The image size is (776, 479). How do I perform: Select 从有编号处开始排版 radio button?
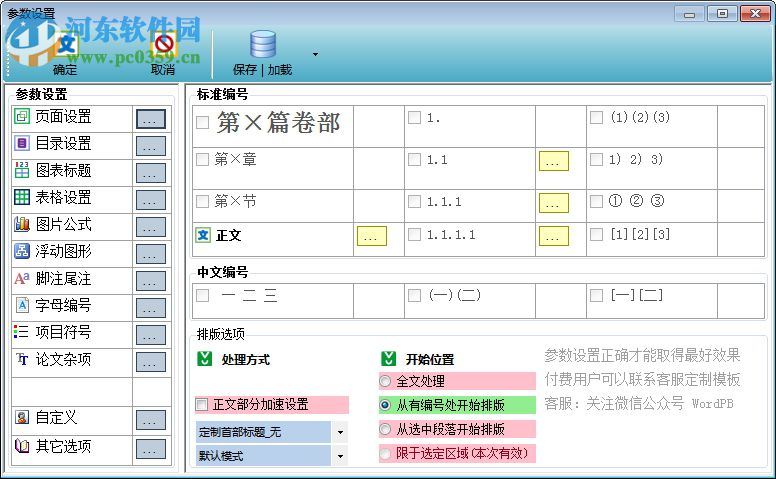[385, 405]
